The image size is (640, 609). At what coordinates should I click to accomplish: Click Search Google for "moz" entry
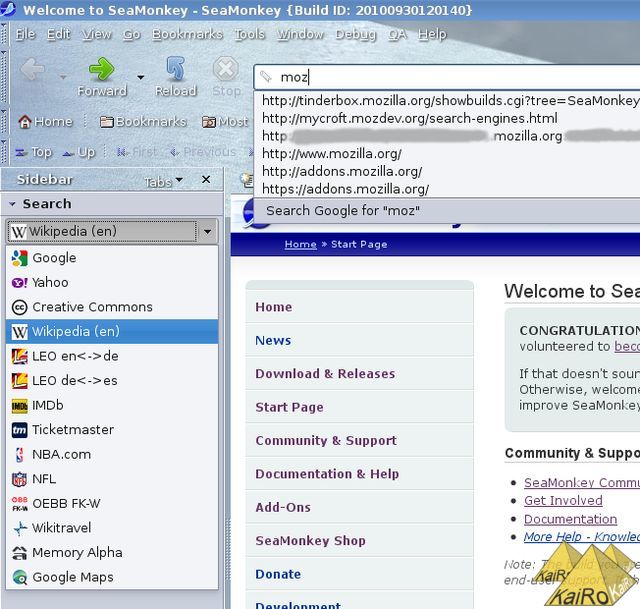447,211
